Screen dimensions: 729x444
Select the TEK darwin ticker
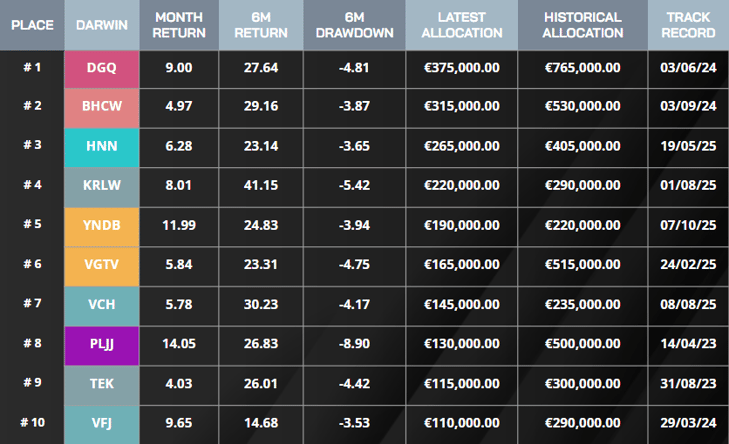[x=101, y=384]
